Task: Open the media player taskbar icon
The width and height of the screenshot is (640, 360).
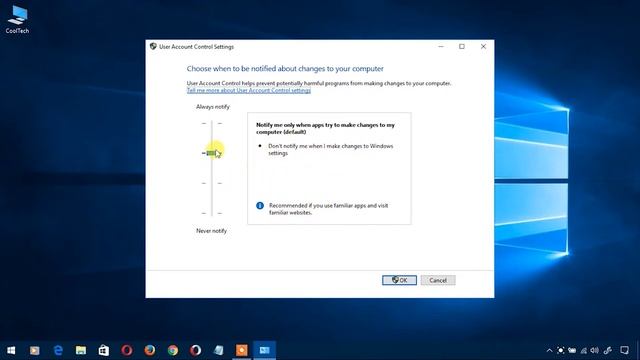Action: (x=34, y=350)
